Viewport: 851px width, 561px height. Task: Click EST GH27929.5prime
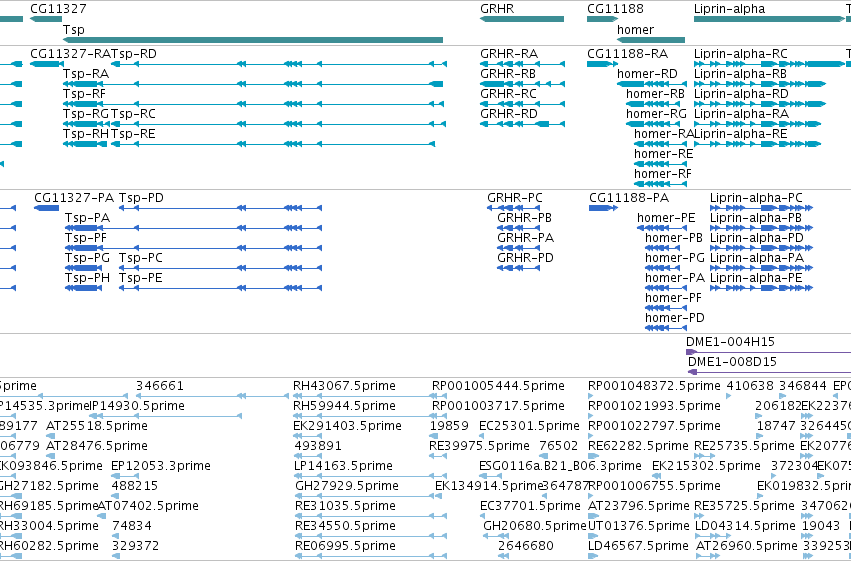[347, 486]
